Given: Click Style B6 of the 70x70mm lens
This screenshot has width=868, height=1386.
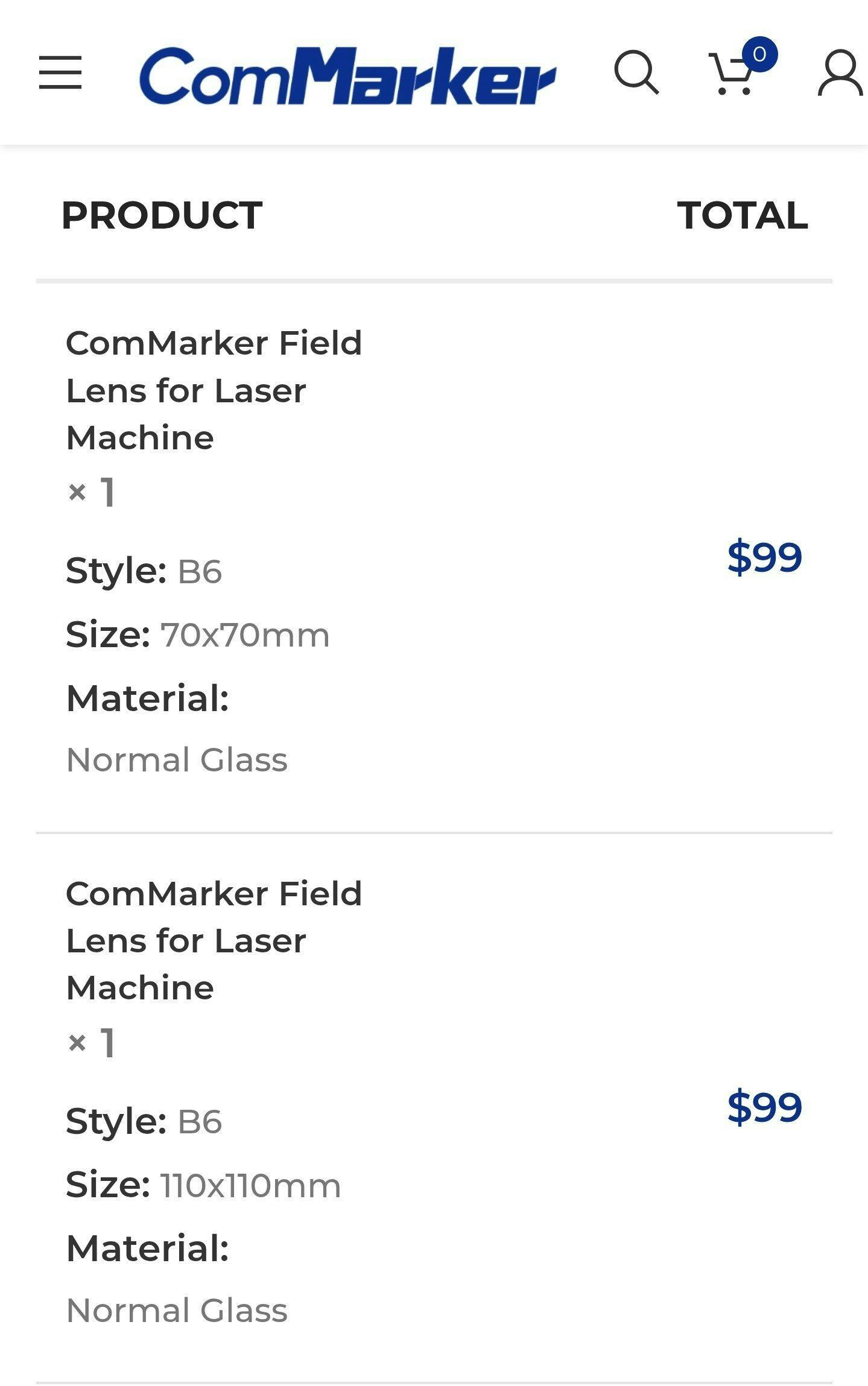Looking at the screenshot, I should click(200, 571).
